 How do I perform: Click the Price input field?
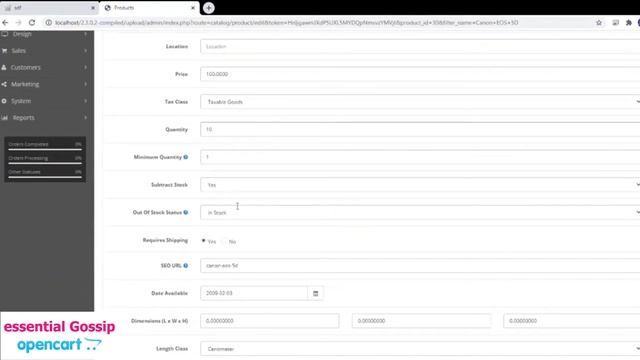(420, 74)
